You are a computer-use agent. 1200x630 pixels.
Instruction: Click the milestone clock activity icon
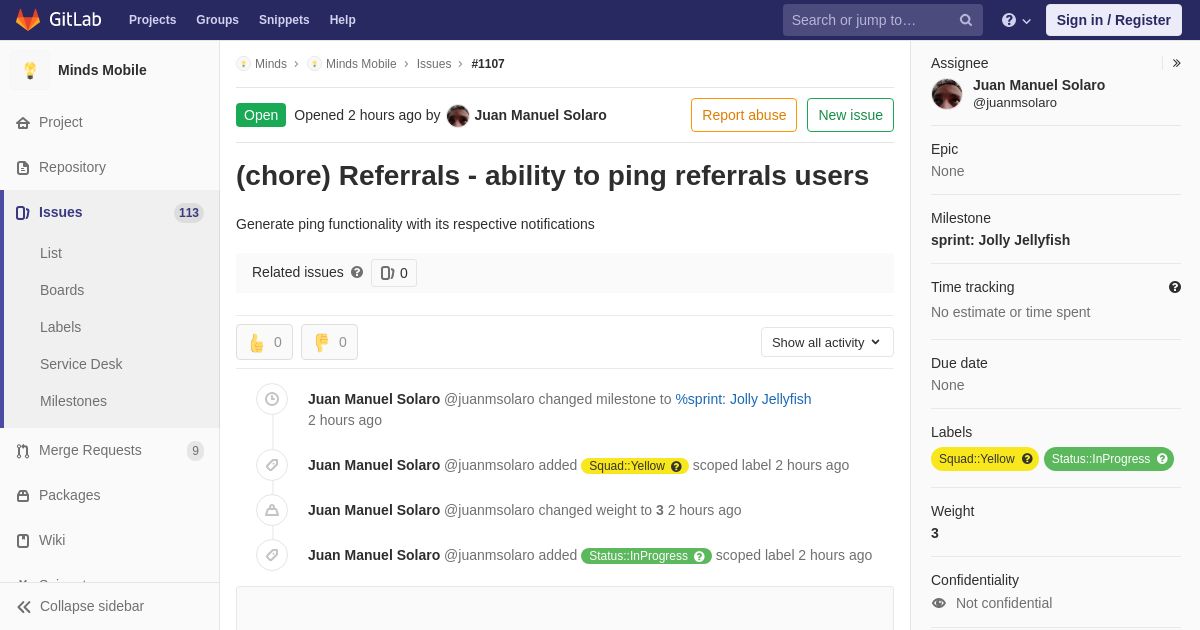click(272, 400)
